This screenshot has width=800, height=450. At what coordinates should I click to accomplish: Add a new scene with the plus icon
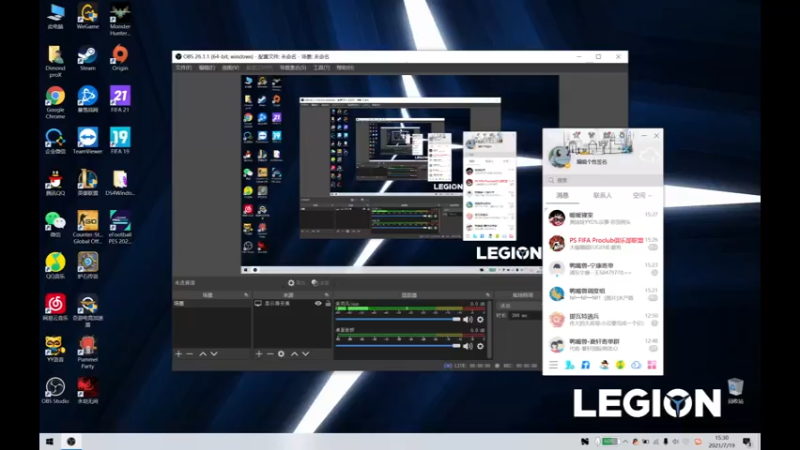pos(179,354)
